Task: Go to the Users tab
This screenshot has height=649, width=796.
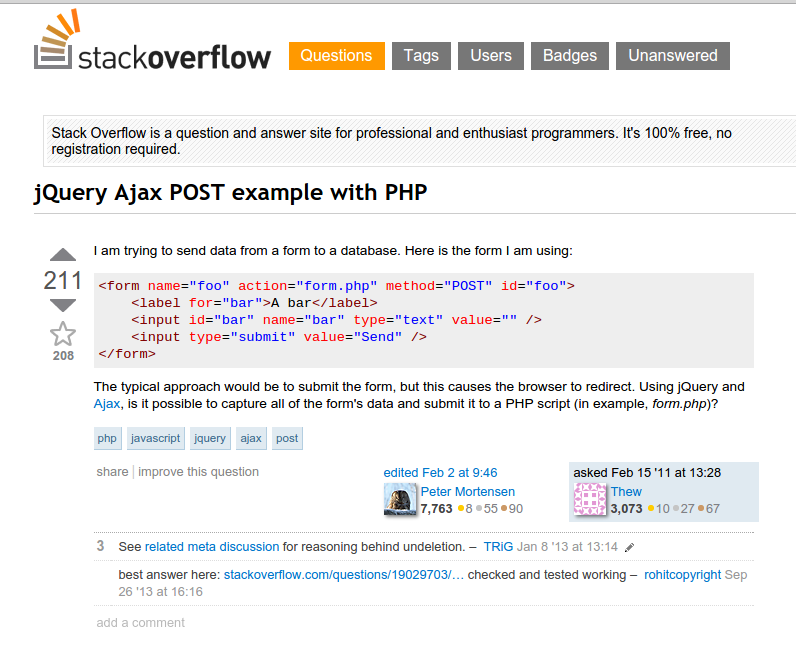Action: point(491,55)
